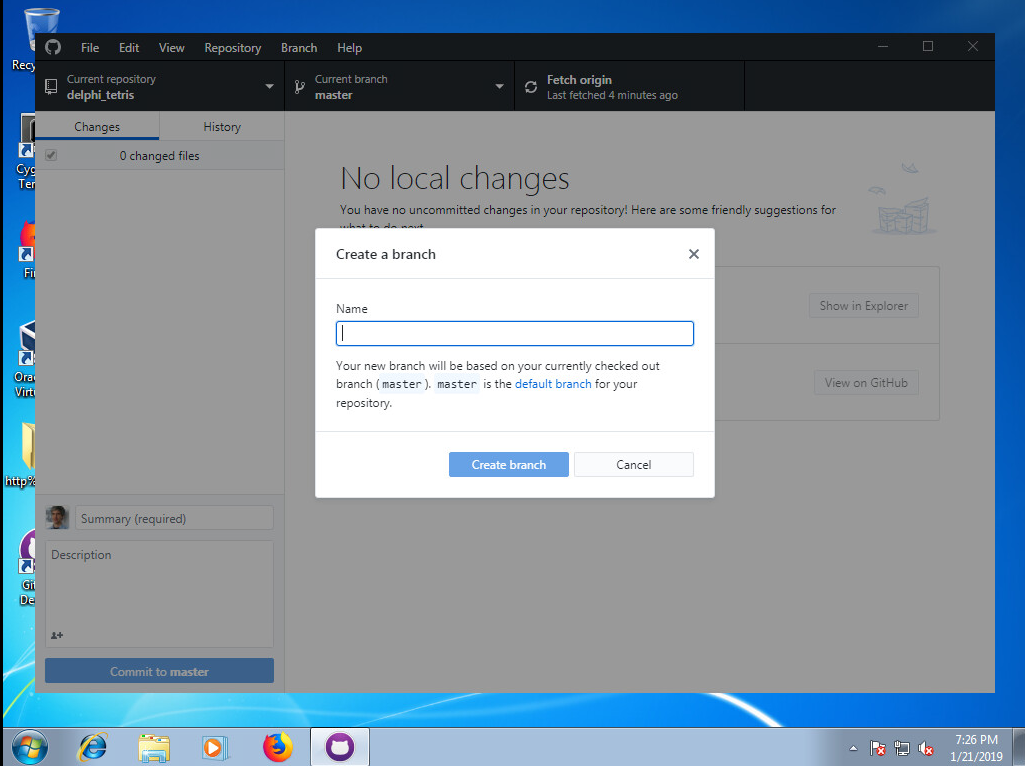The height and width of the screenshot is (766, 1025).
Task: Open the Repository menu
Action: (232, 48)
